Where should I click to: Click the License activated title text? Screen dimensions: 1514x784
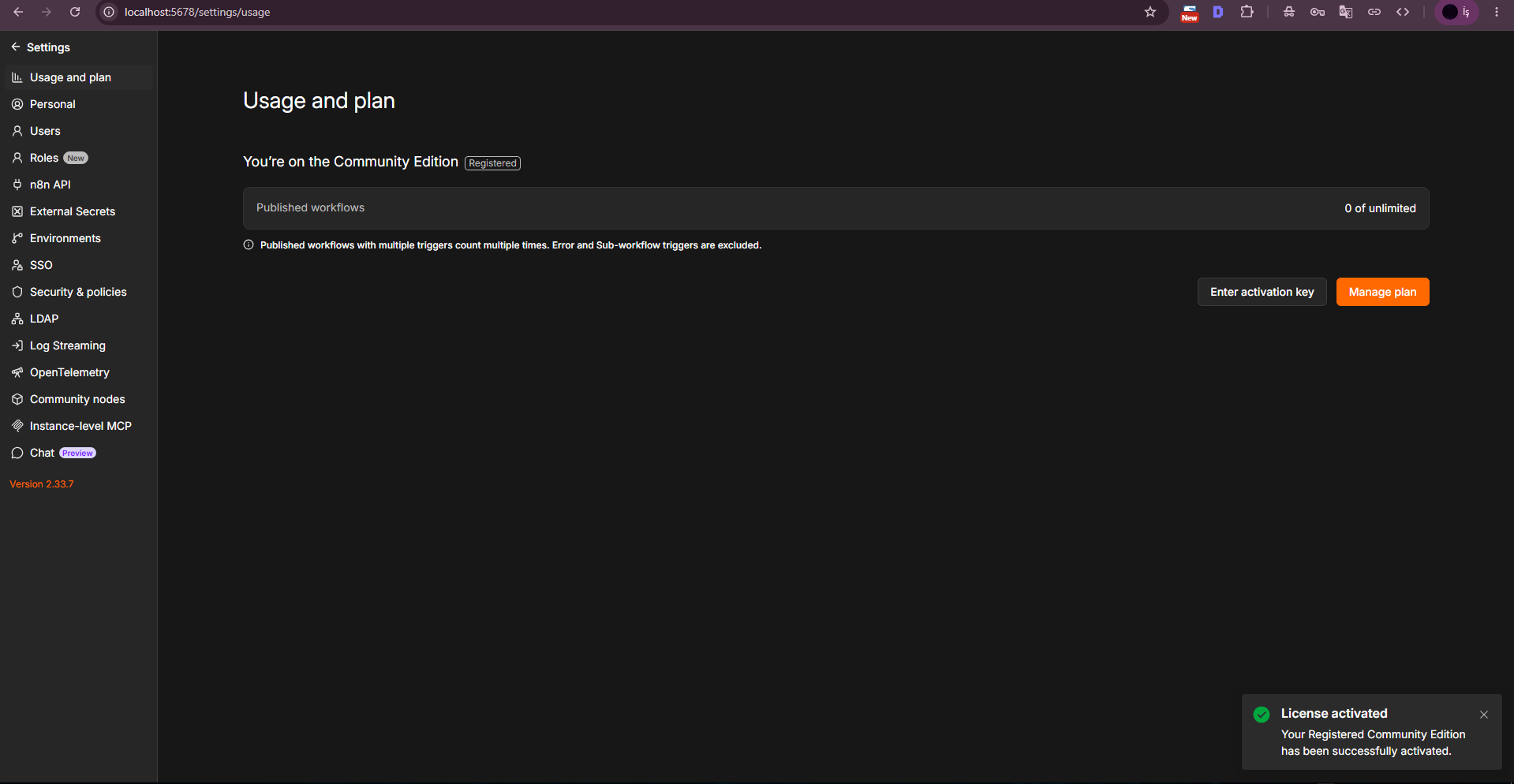1334,713
